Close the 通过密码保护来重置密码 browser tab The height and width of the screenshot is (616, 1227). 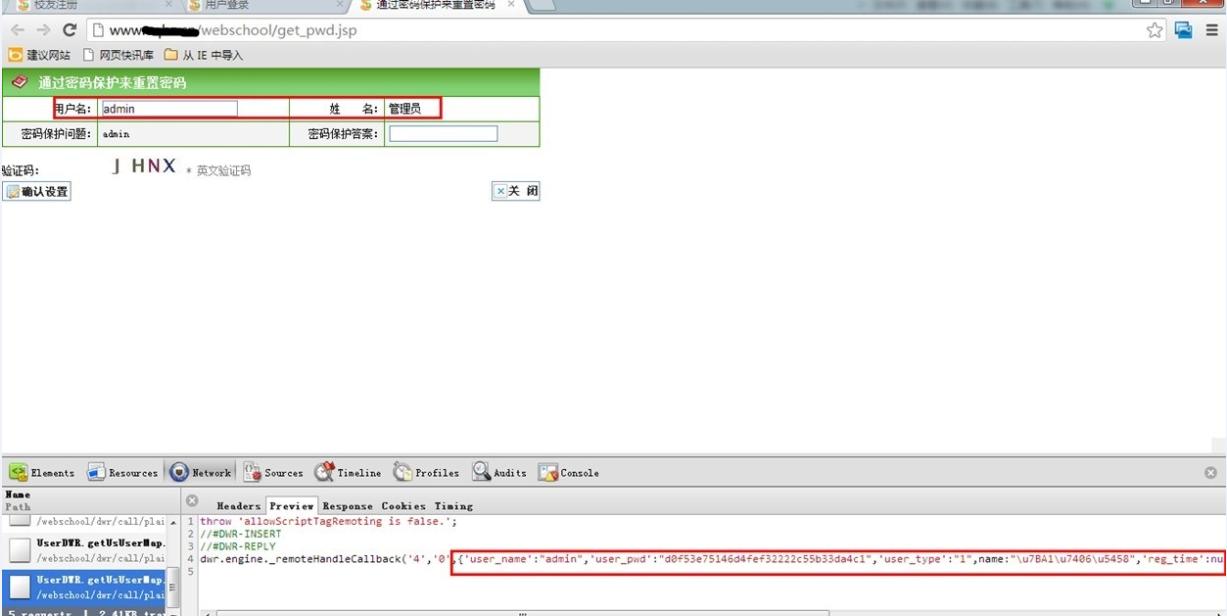(x=511, y=5)
